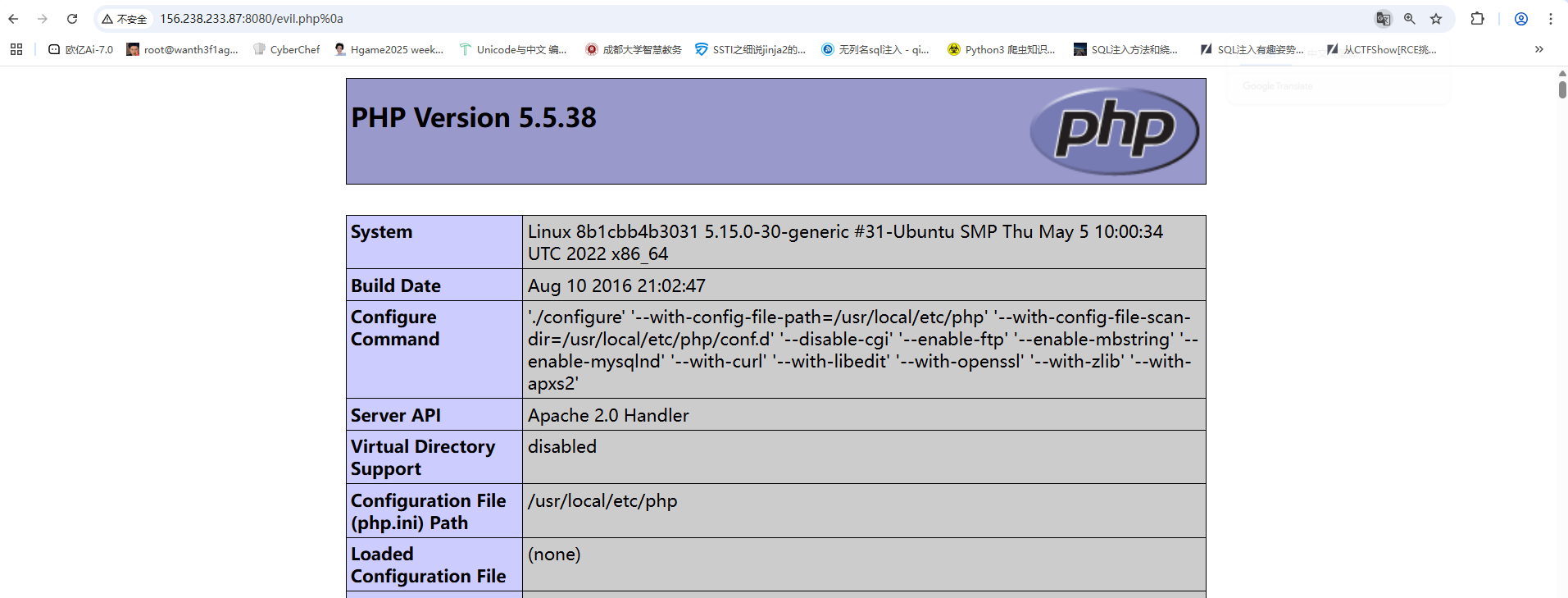The width and height of the screenshot is (1568, 598).
Task: Open the SSTI之细说jinja2 bookmark
Action: (750, 49)
